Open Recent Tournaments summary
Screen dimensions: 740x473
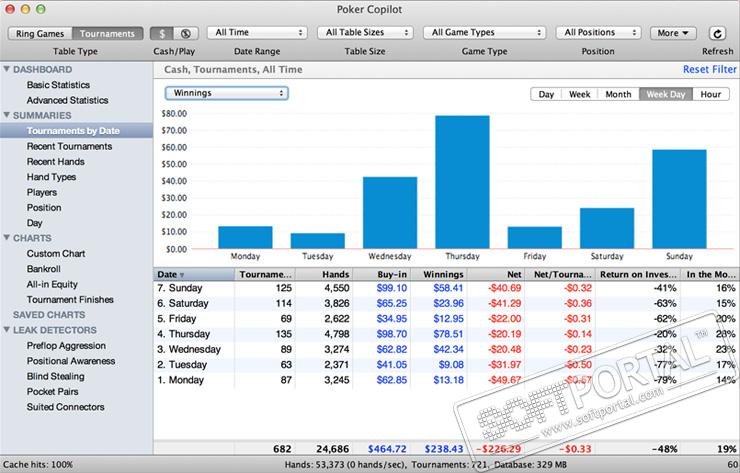pyautogui.click(x=69, y=146)
